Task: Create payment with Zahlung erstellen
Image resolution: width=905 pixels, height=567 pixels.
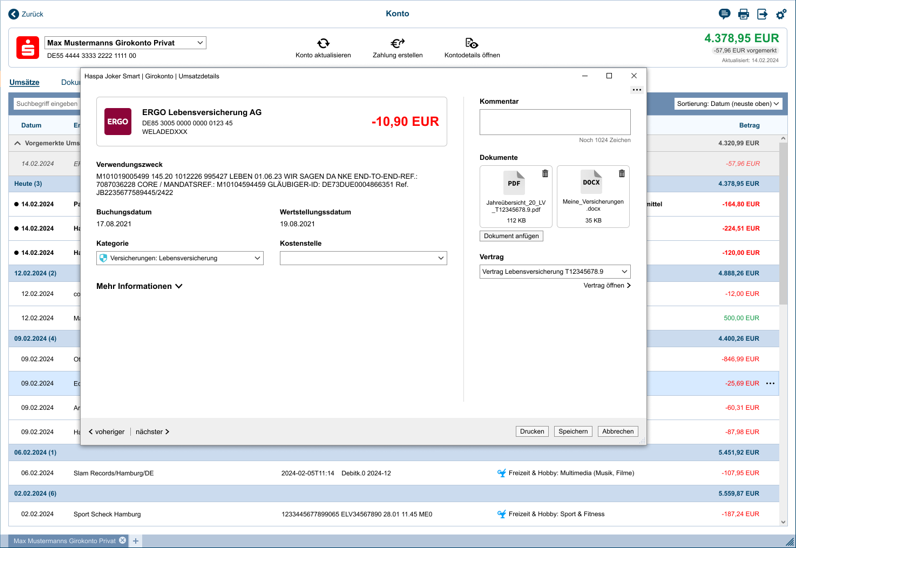Action: coord(398,48)
